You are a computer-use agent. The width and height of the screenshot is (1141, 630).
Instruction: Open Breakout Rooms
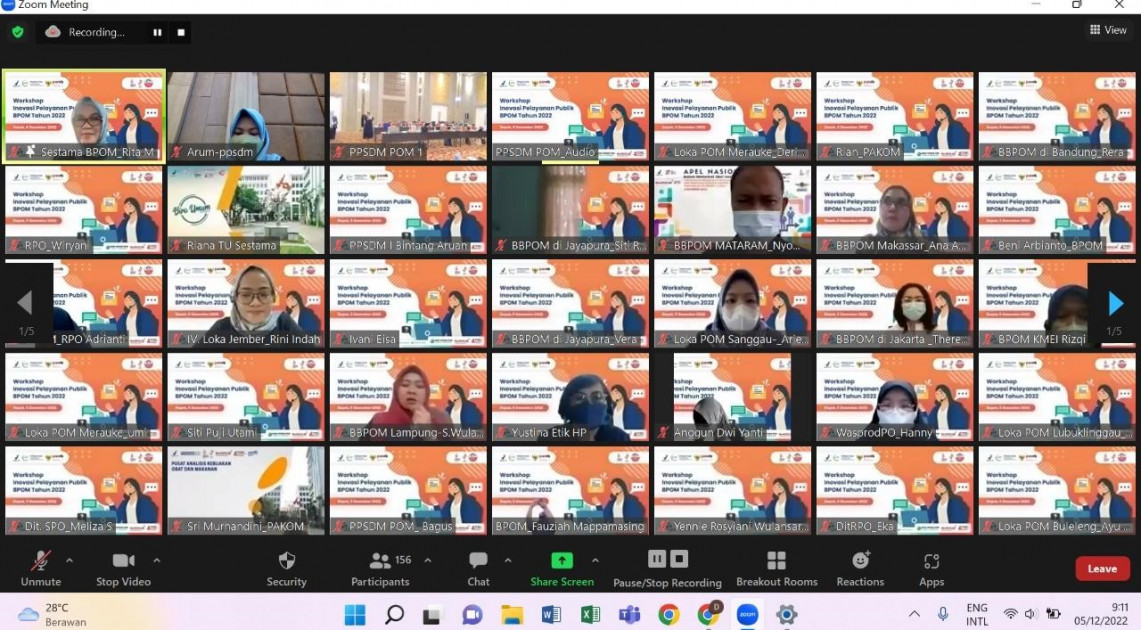pyautogui.click(x=775, y=561)
